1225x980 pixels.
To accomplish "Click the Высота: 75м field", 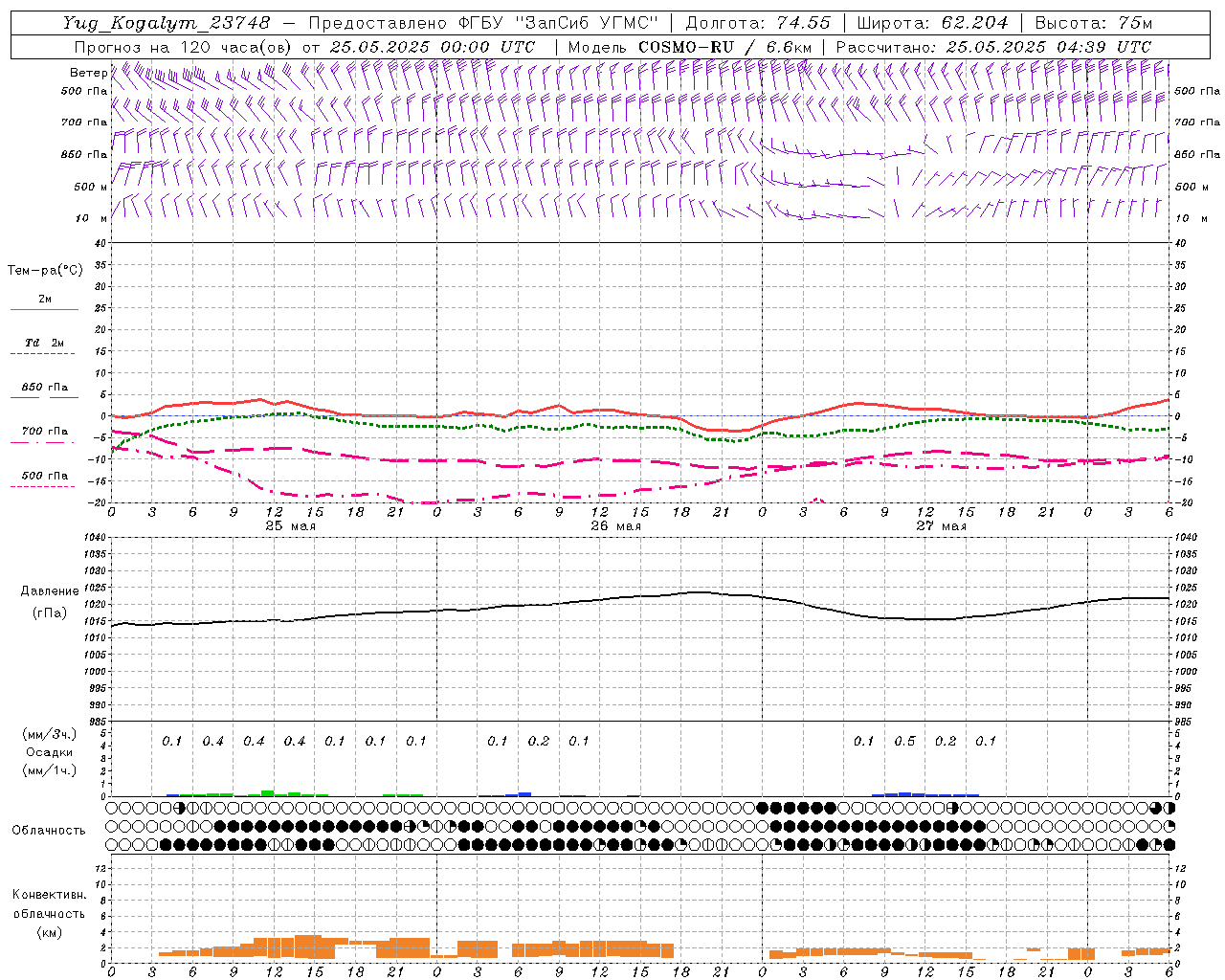I will pyautogui.click(x=1093, y=23).
